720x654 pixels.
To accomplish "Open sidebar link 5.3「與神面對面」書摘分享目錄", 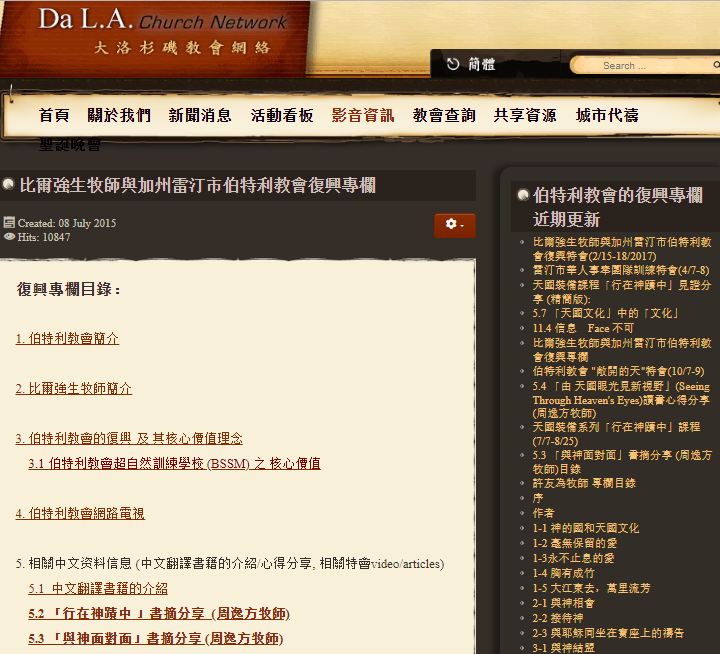I will coord(622,462).
